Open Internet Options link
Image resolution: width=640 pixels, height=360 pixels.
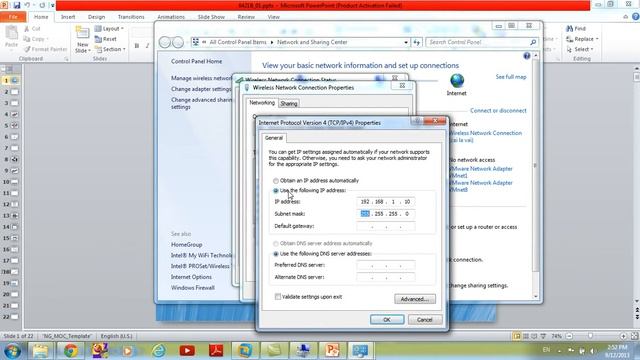tap(191, 277)
